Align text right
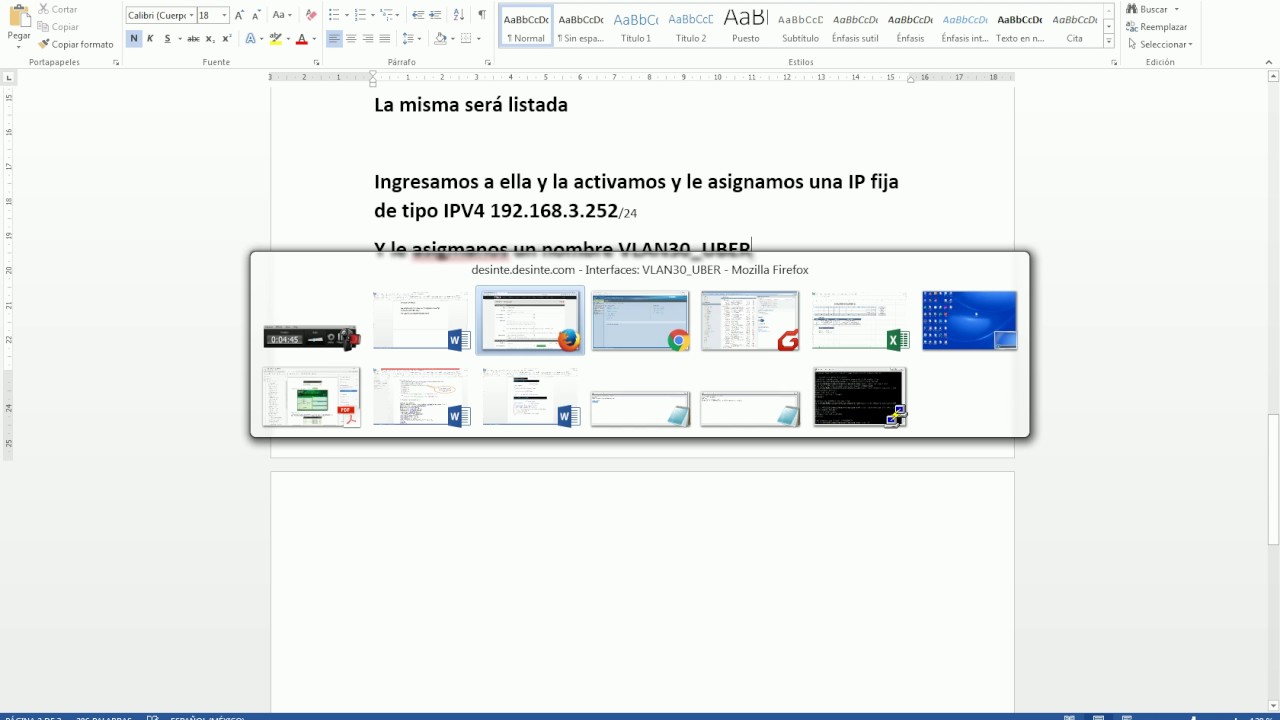This screenshot has height=720, width=1280. point(368,39)
